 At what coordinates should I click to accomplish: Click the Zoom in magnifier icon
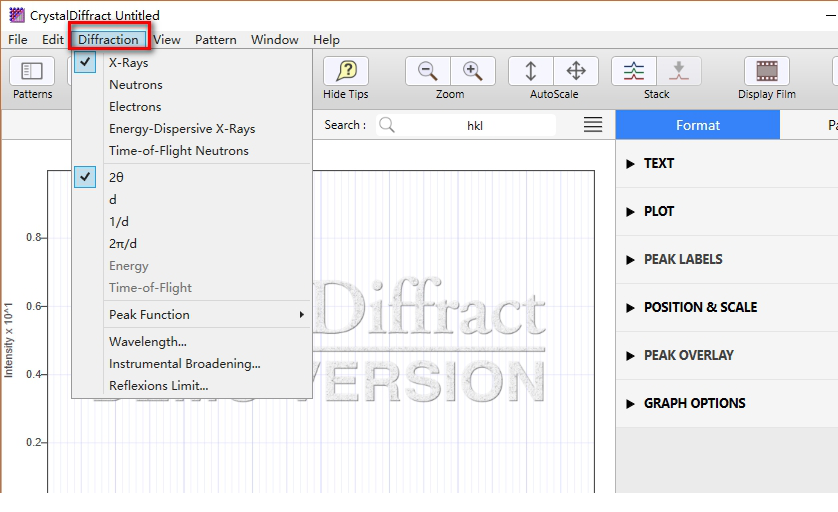473,71
